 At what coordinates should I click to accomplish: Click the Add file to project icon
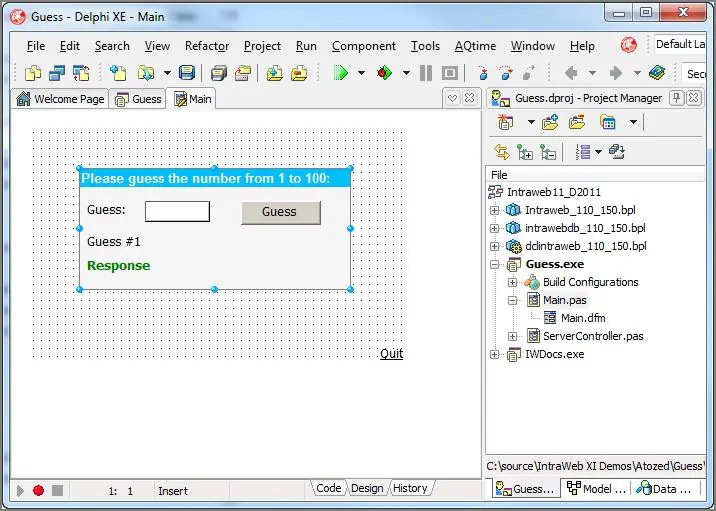click(x=274, y=73)
